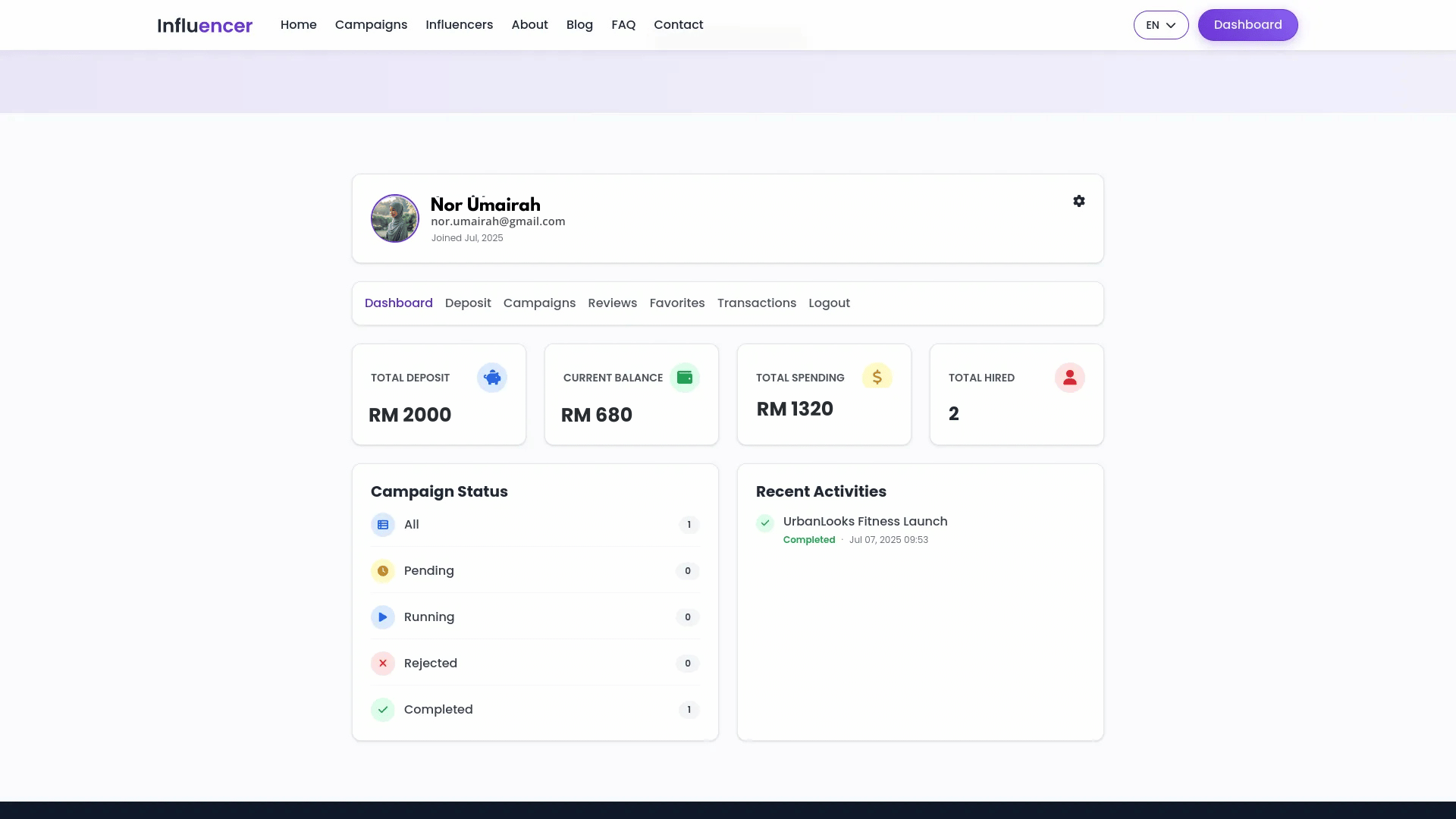1456x819 pixels.
Task: Click the green Completed checkmark status icon
Action: 383,710
